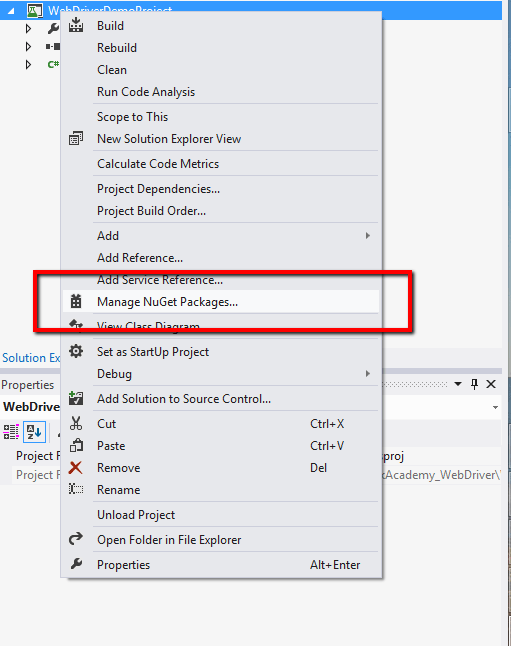
Task: Switch to the Solution Explorer tab
Action: click(31, 358)
